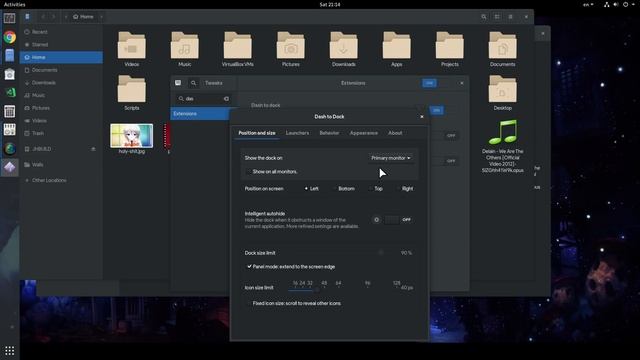
Task: Open Other Locations in Files sidebar
Action: (61, 180)
